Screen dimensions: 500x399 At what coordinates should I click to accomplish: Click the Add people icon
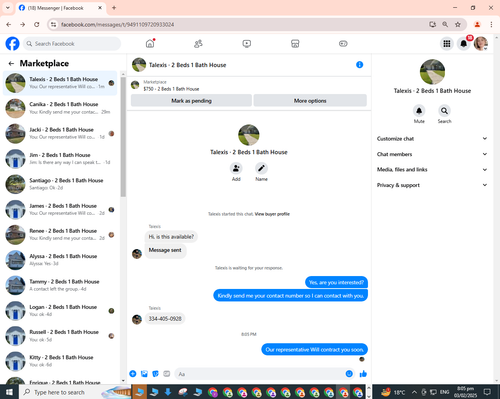pyautogui.click(x=236, y=168)
